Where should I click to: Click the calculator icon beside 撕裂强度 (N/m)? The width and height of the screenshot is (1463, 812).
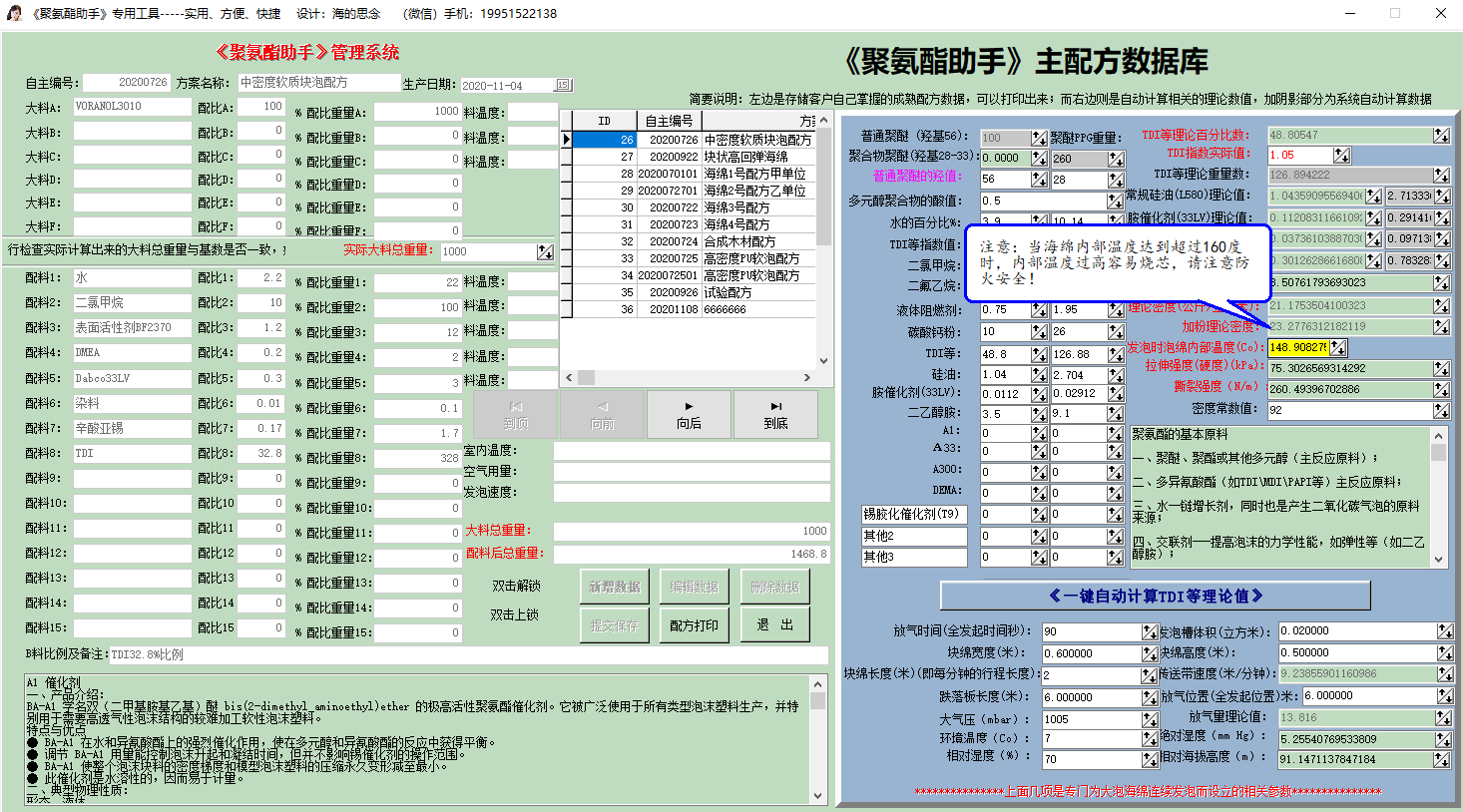[1442, 389]
